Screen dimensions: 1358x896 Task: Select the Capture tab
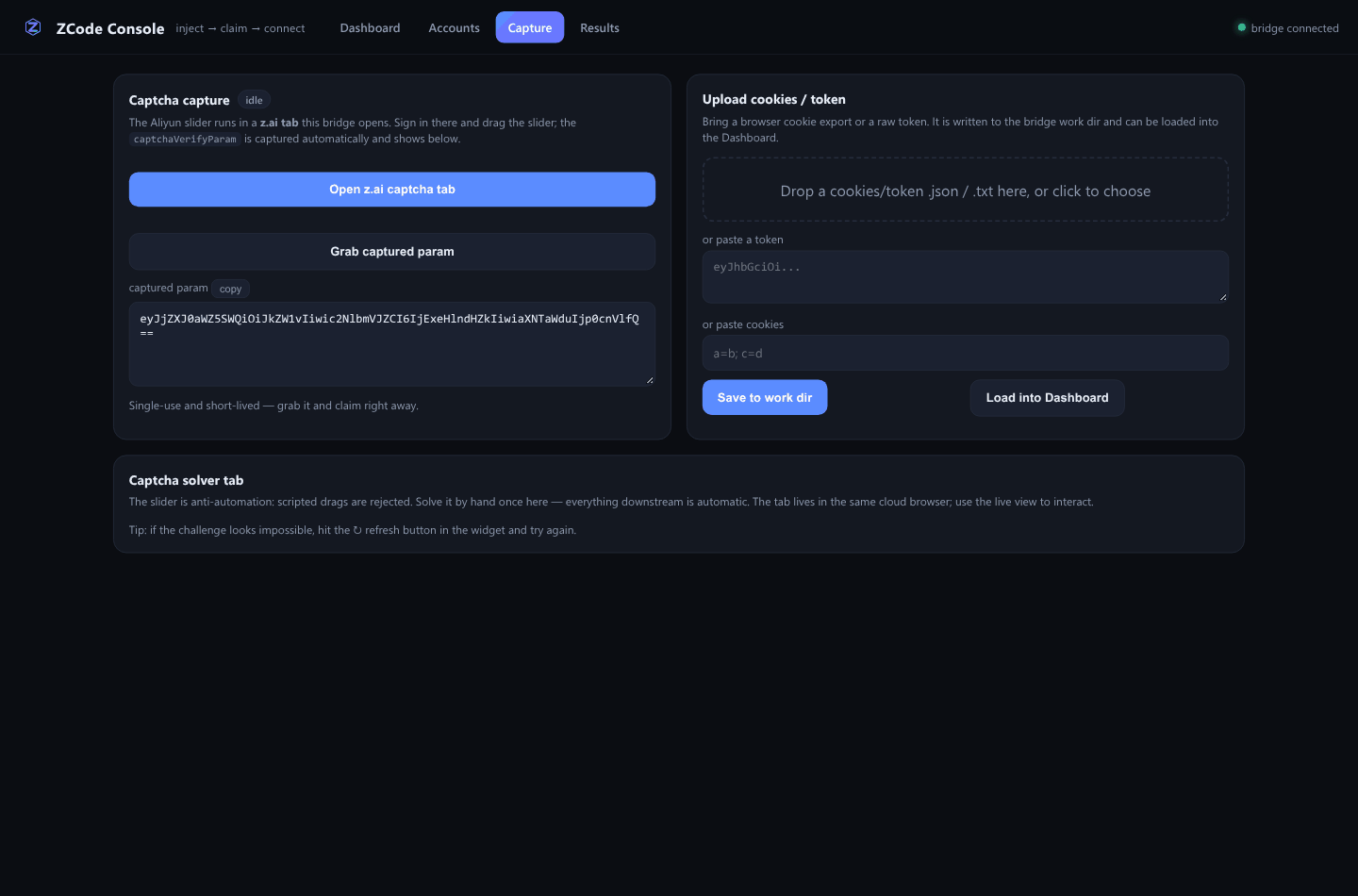pos(530,27)
